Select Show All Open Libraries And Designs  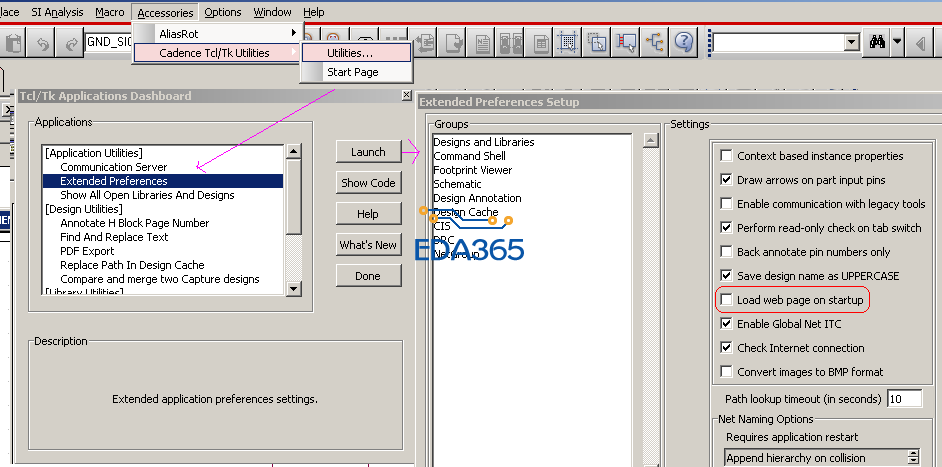(147, 195)
